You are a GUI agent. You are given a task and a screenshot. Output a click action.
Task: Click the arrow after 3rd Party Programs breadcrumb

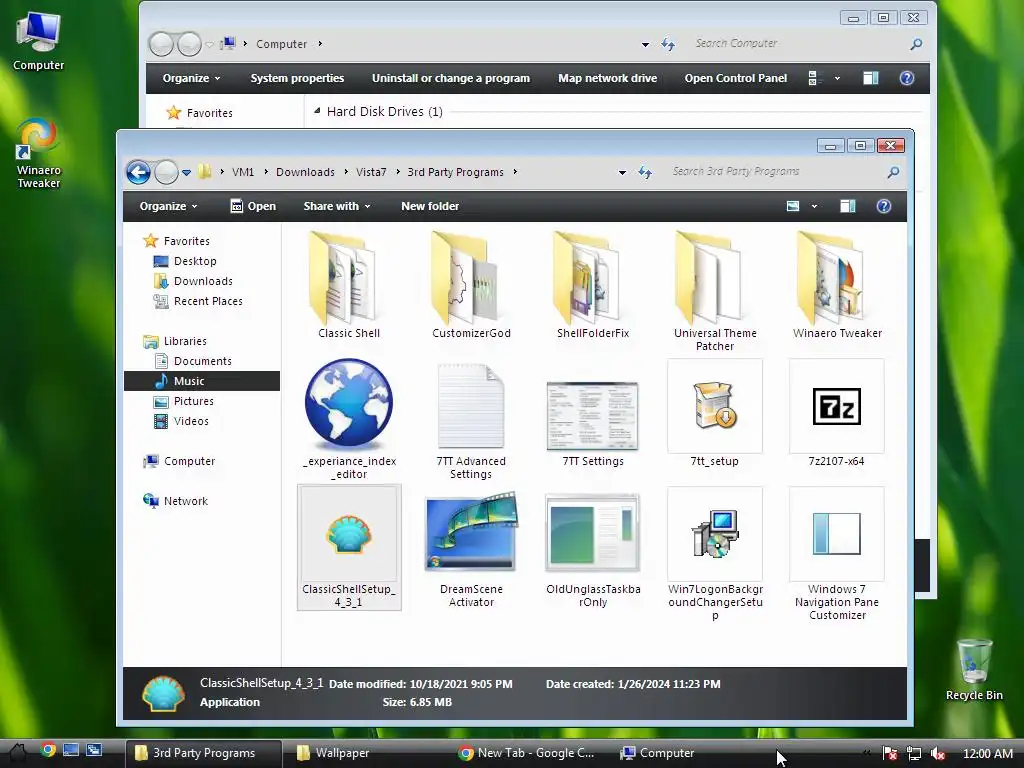(515, 172)
